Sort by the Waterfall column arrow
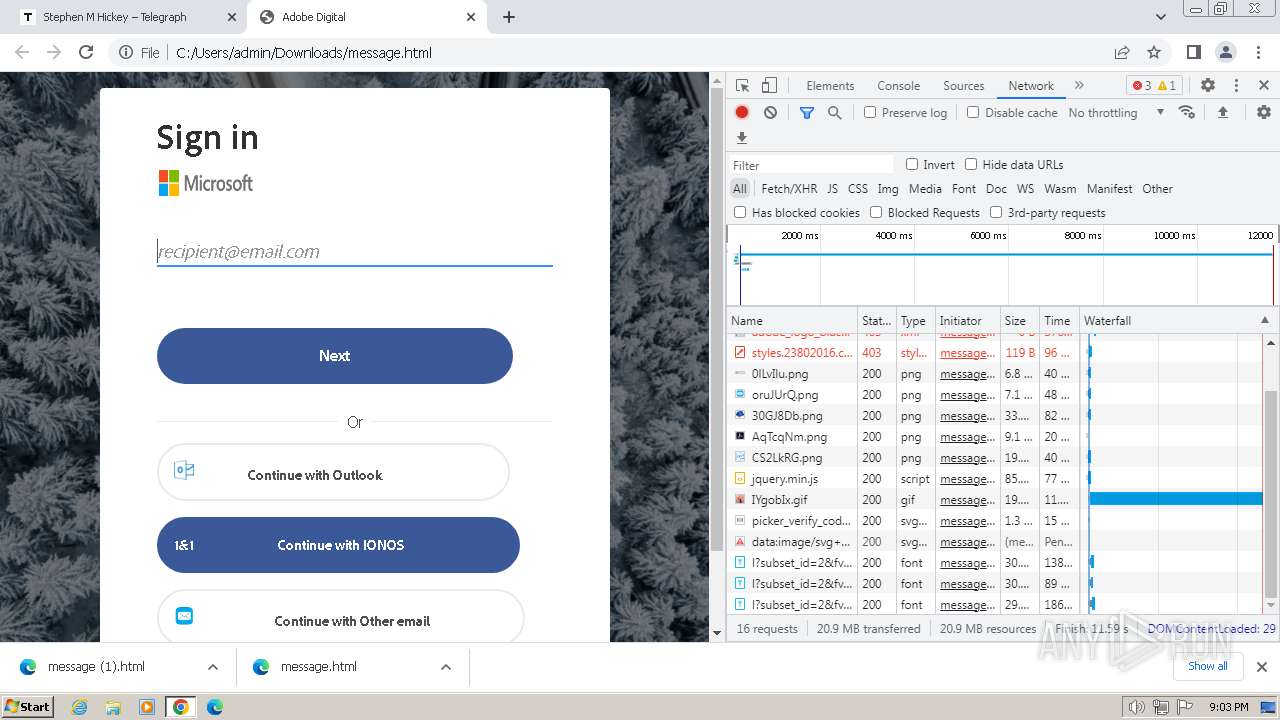Screen dimensions: 1280x720 [x=1264, y=321]
